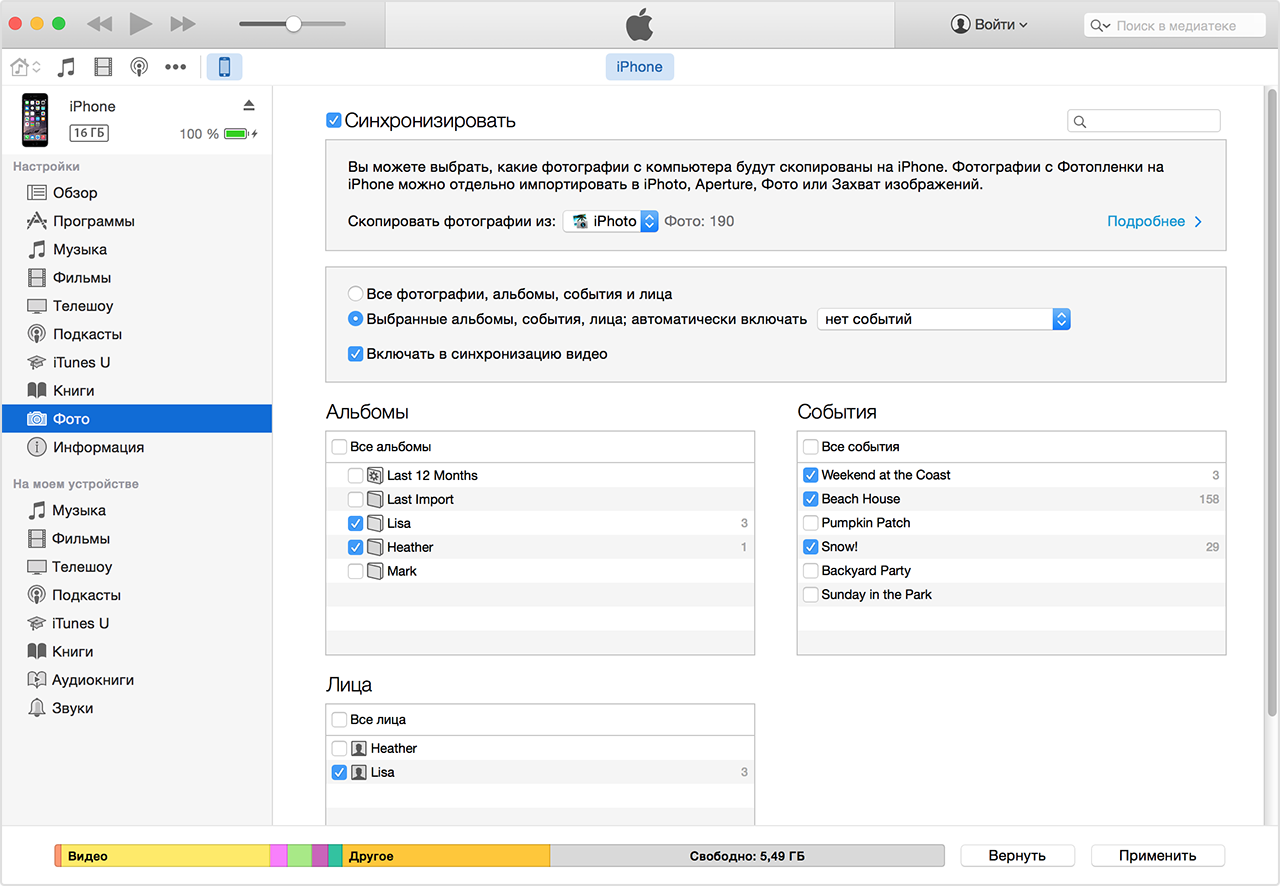Check the Sunday in the Park event

(x=811, y=595)
